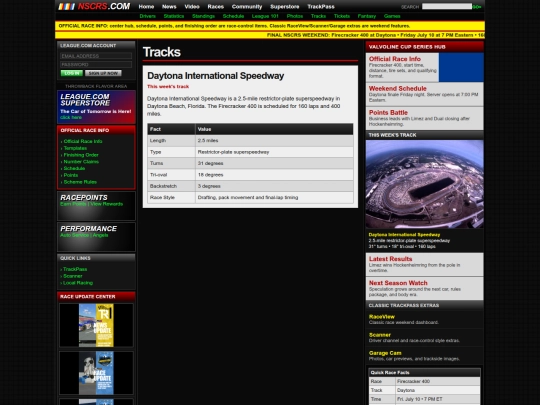Open the Home menu item
540x405 pixels.
pyautogui.click(x=146, y=7)
